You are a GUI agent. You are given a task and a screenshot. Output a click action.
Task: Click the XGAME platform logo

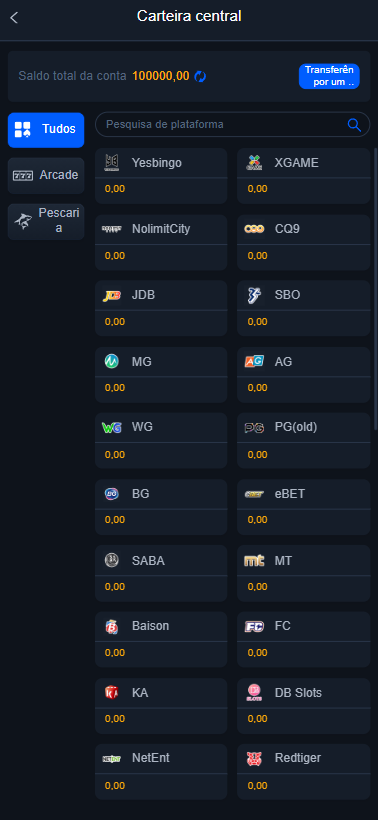[254, 163]
